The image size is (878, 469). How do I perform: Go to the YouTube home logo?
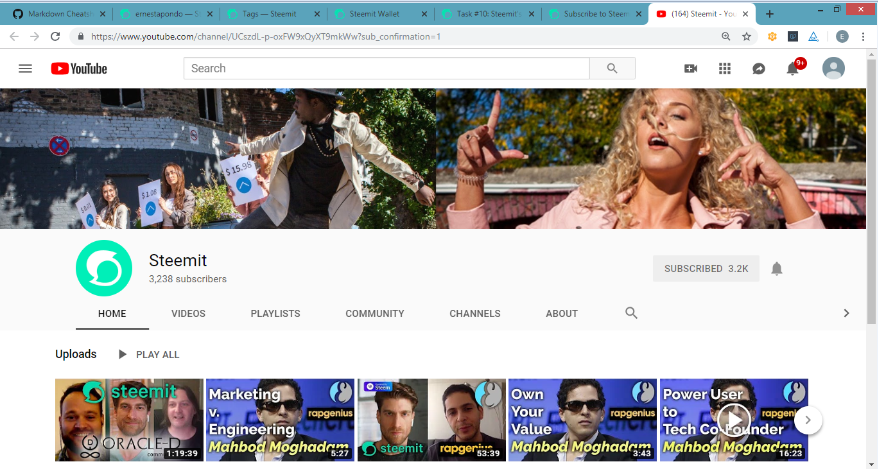pos(79,68)
